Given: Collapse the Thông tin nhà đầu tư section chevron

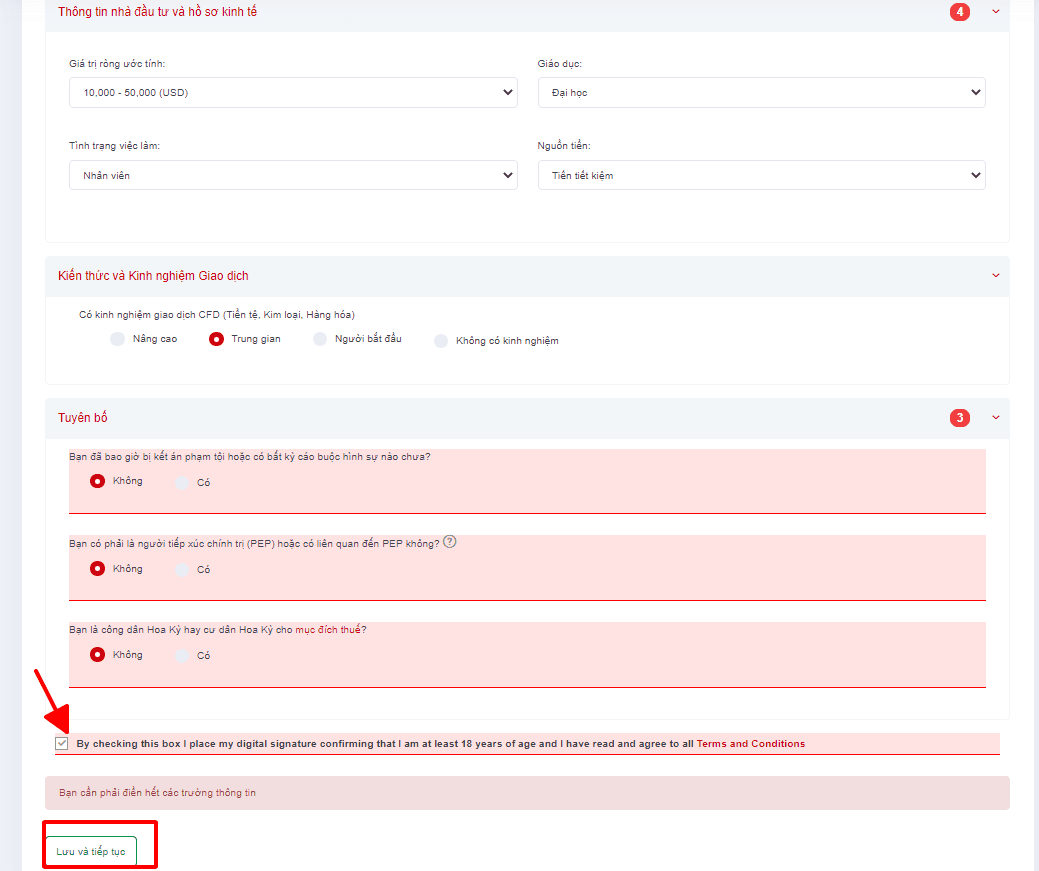Looking at the screenshot, I should (995, 11).
